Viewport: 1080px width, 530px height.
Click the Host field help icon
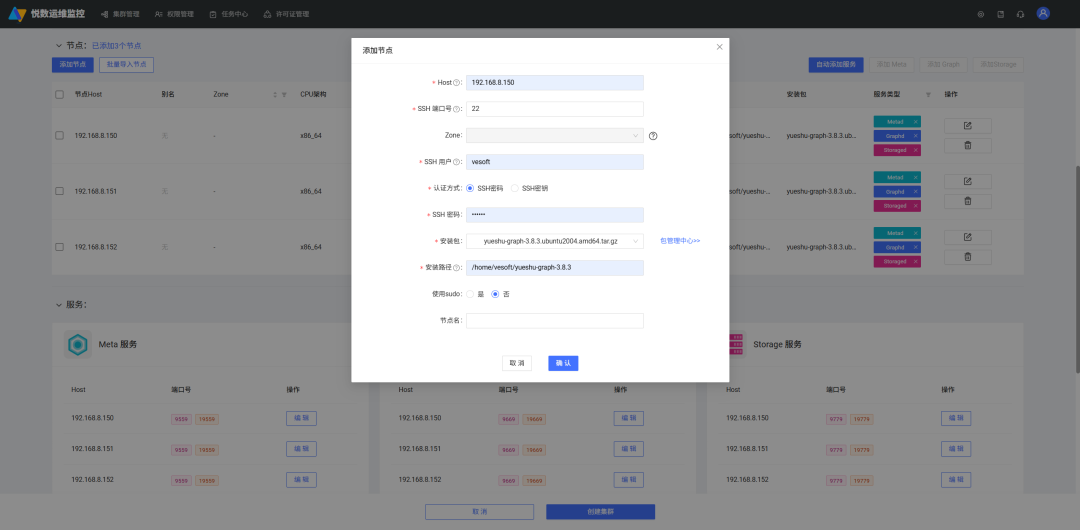457,83
